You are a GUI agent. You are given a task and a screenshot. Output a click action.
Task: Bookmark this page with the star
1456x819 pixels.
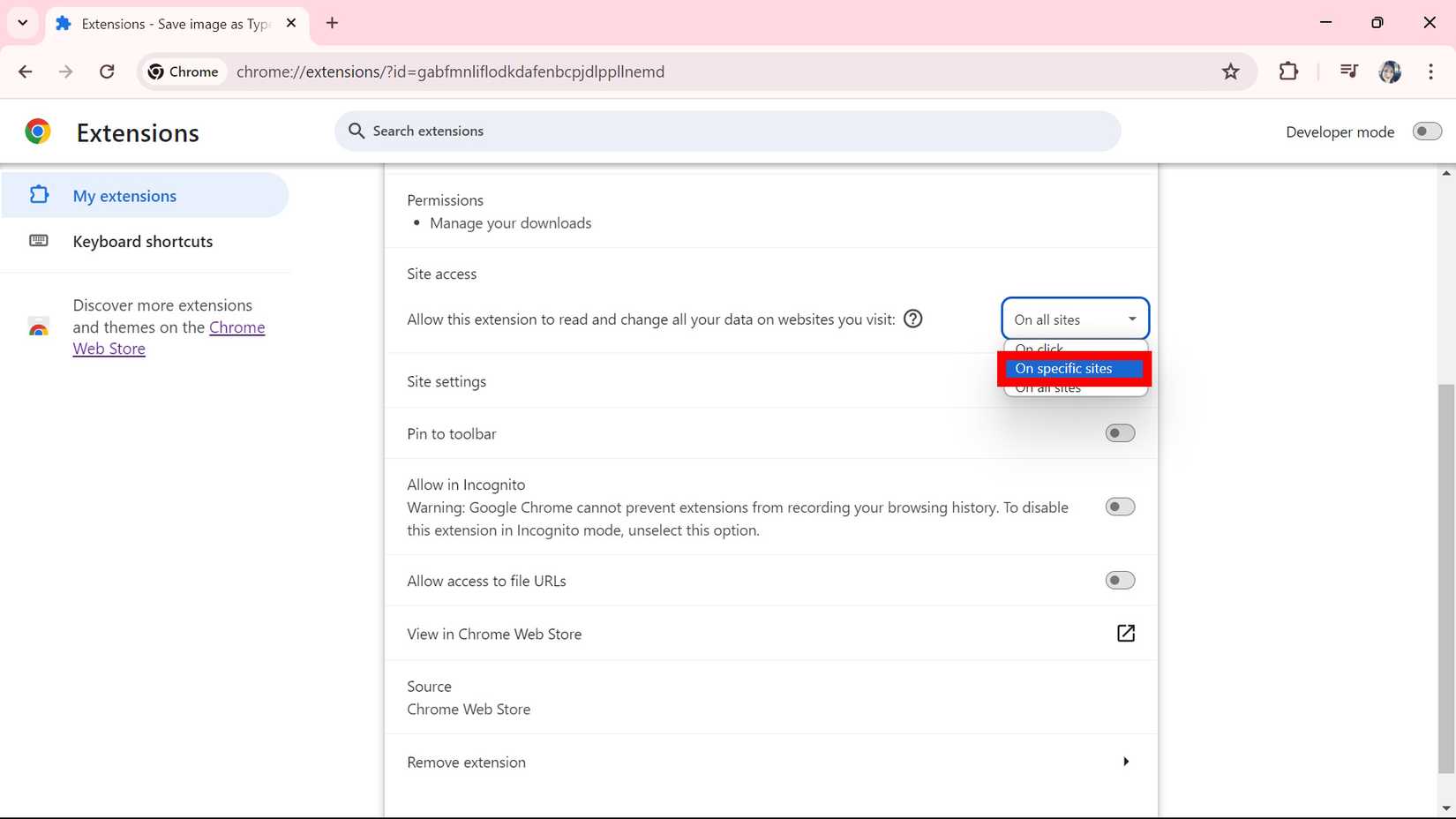pyautogui.click(x=1230, y=71)
